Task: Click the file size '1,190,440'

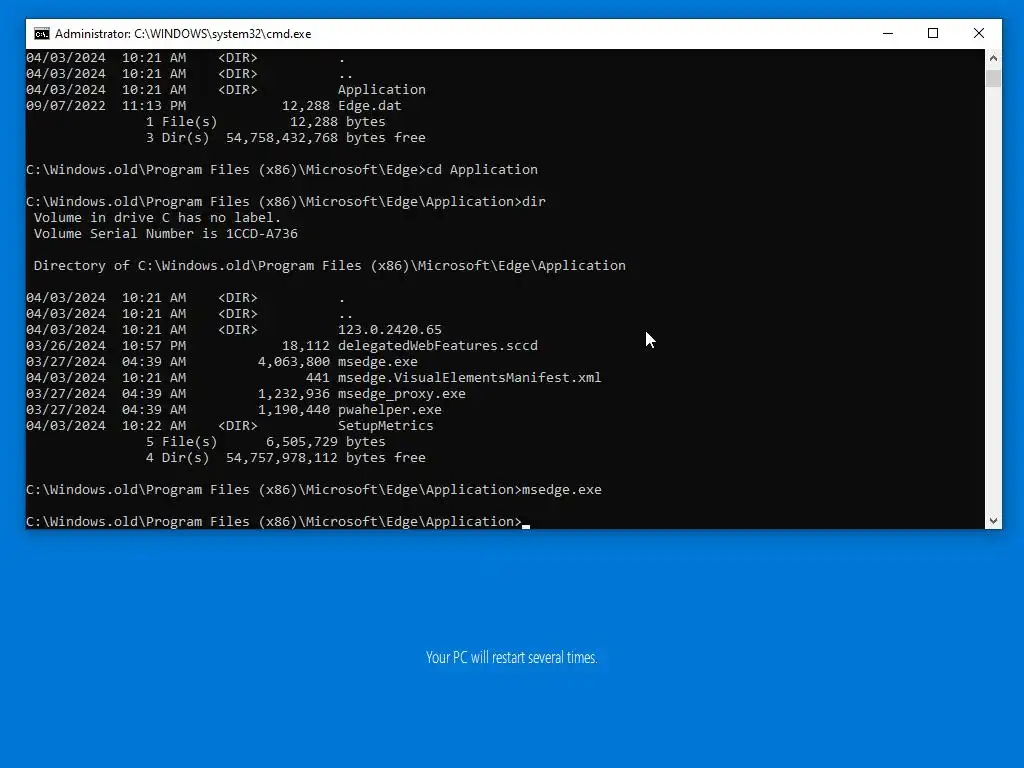Action: [x=294, y=409]
